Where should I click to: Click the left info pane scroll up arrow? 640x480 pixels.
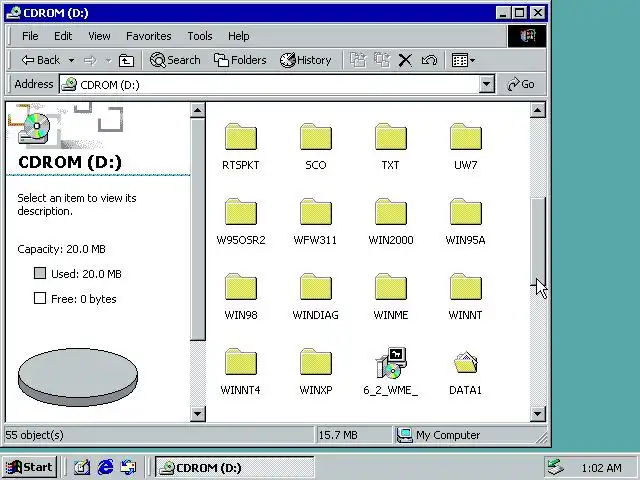tap(198, 110)
